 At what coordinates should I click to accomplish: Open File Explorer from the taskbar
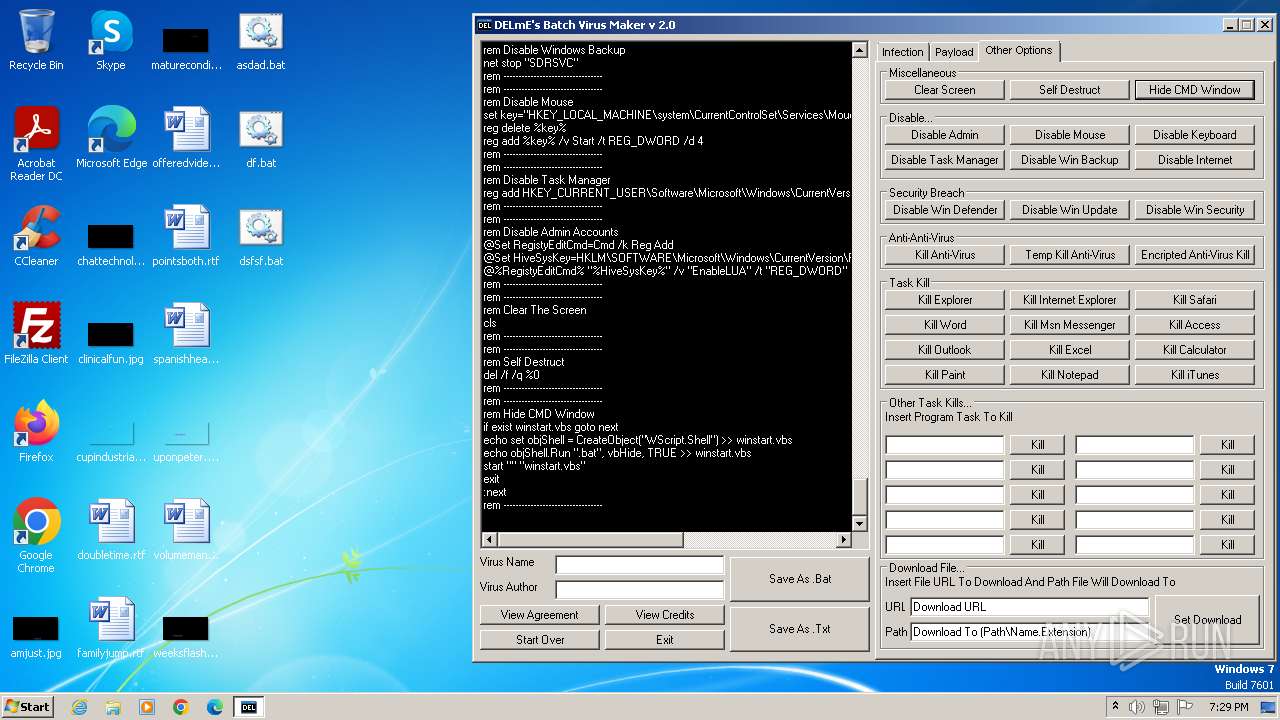click(113, 707)
